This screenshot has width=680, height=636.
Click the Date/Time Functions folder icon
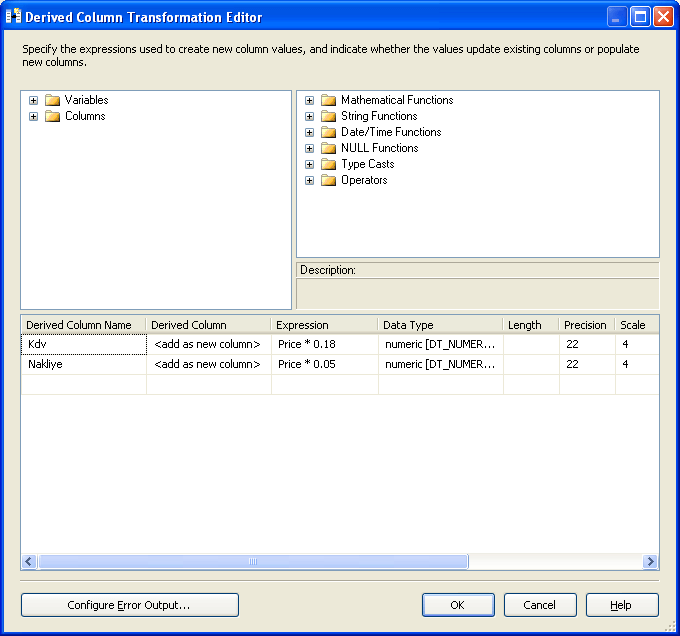[328, 133]
